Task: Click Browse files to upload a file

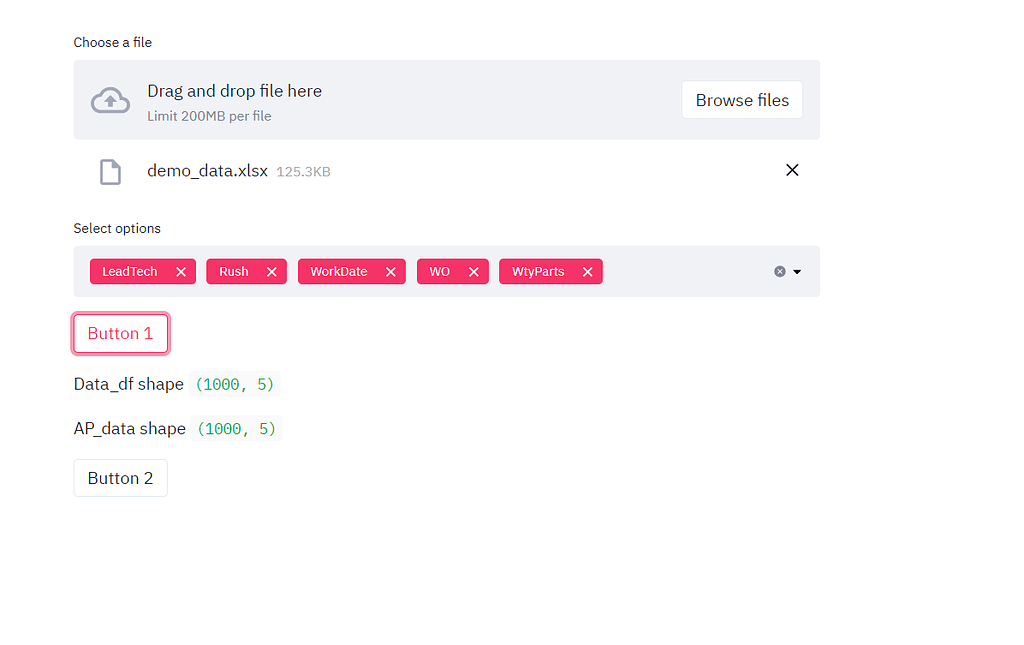Action: [x=742, y=99]
